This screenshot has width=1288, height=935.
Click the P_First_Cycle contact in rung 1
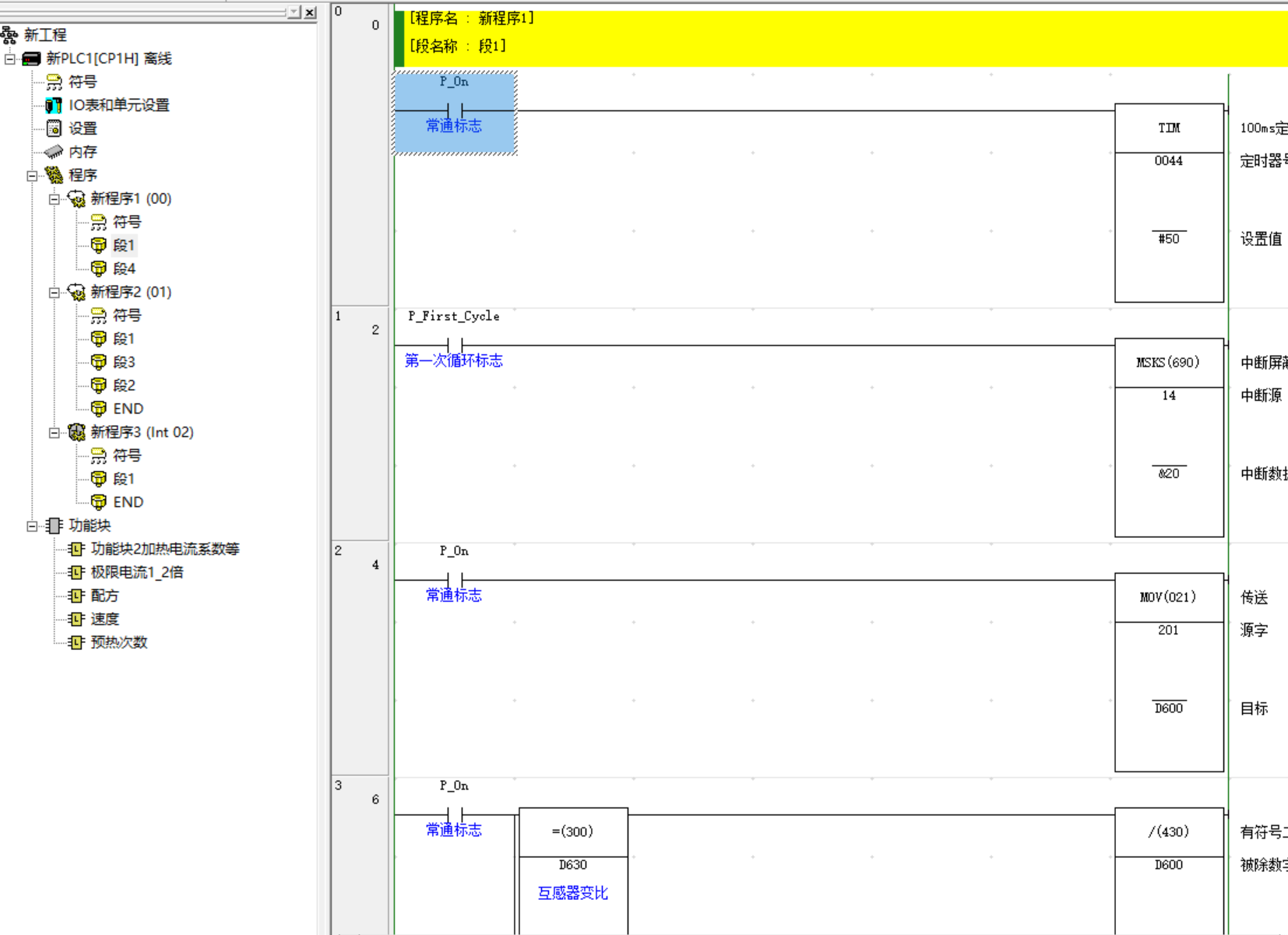point(455,345)
